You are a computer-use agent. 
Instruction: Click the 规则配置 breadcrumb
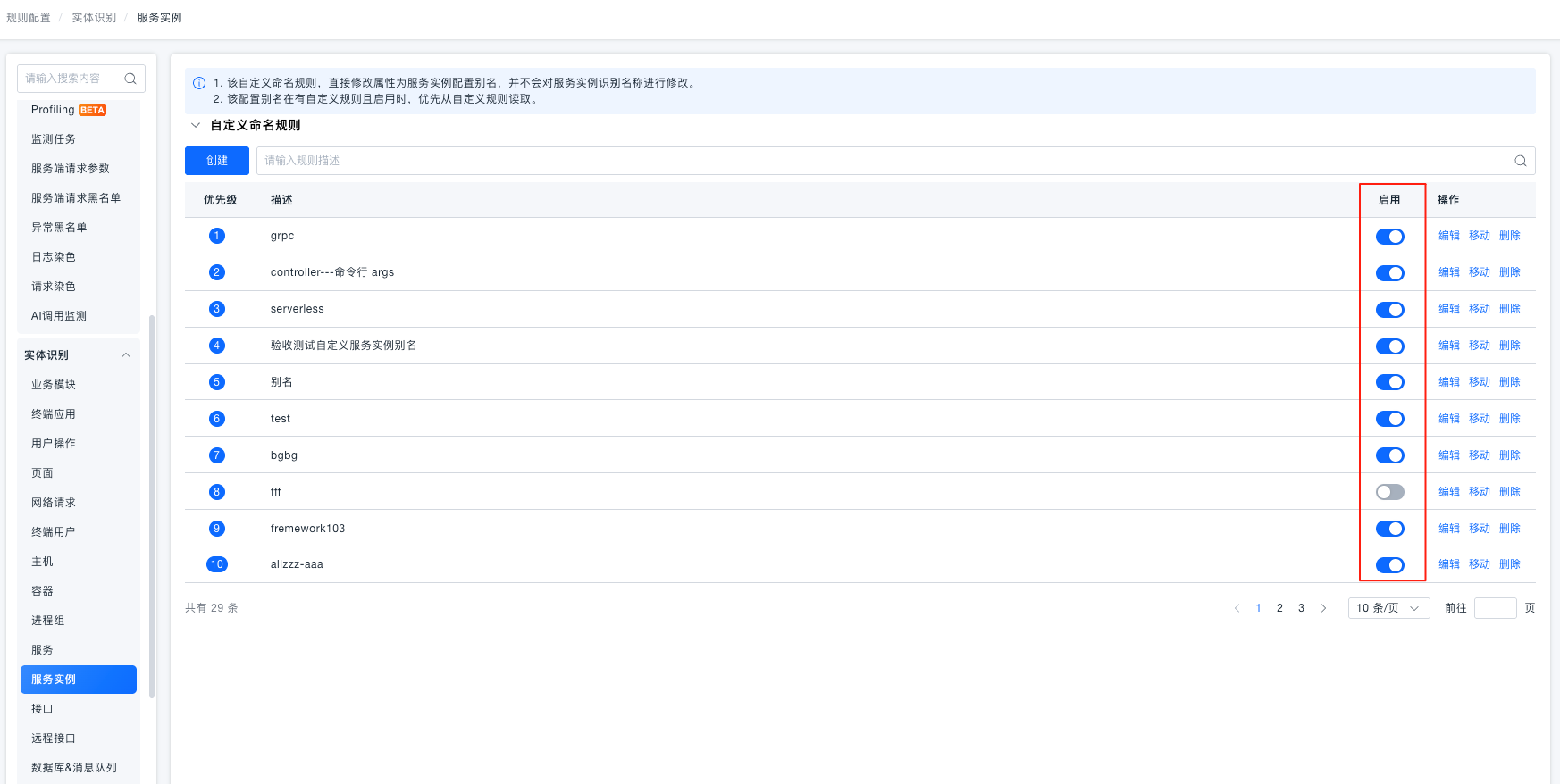coord(29,18)
